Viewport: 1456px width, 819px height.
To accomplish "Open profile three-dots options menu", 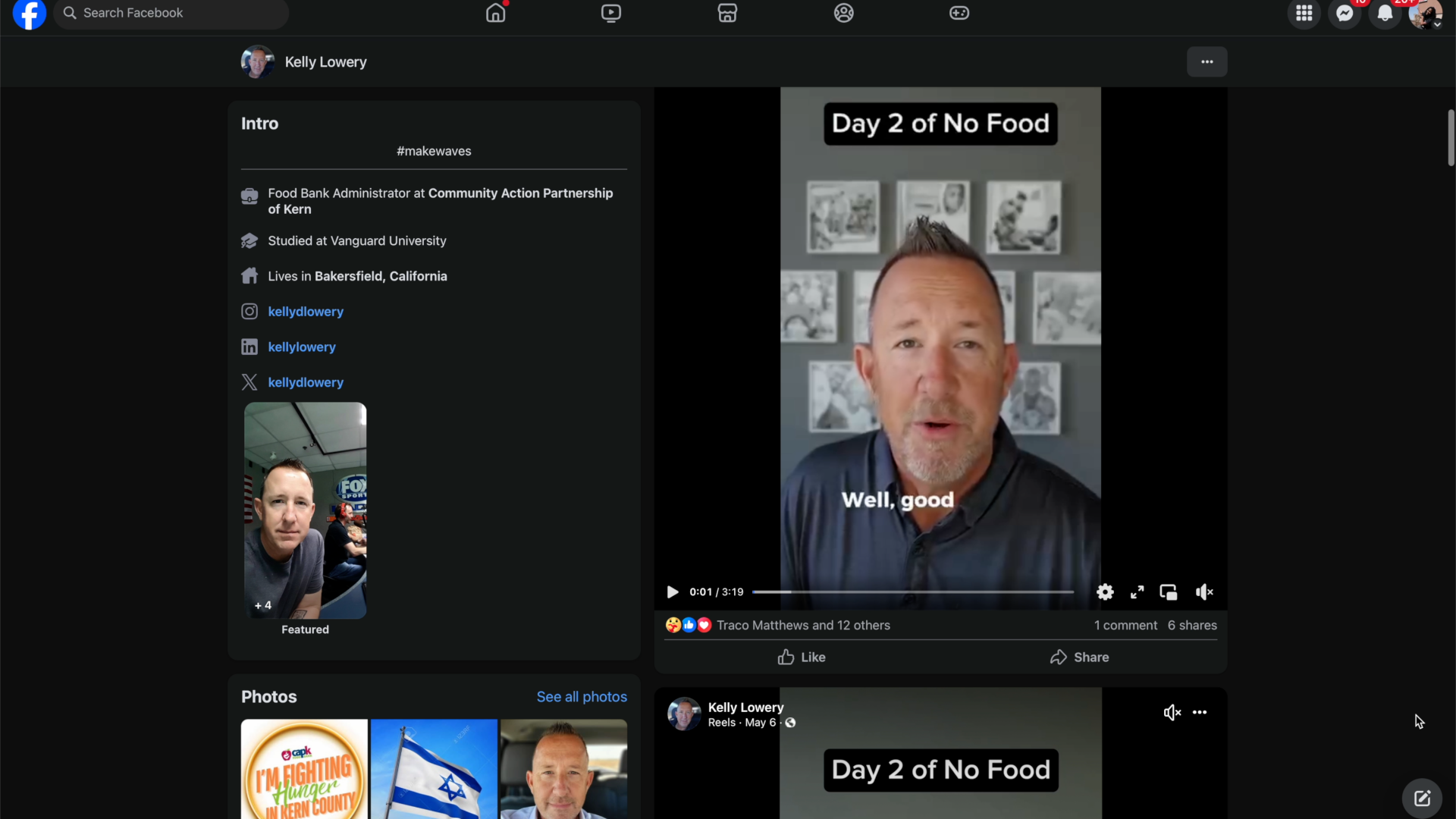I will [x=1207, y=62].
